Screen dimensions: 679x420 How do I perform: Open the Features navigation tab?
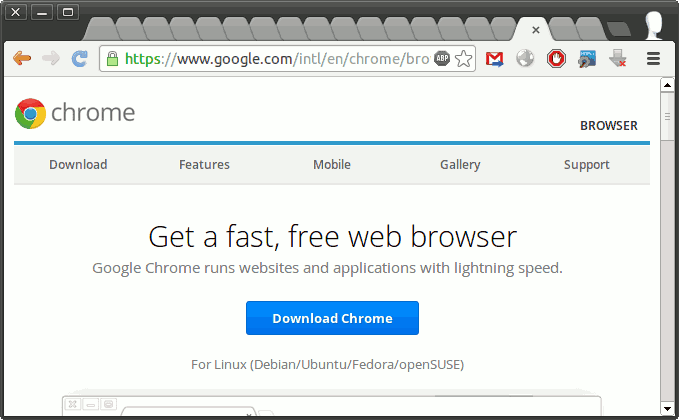(x=204, y=165)
